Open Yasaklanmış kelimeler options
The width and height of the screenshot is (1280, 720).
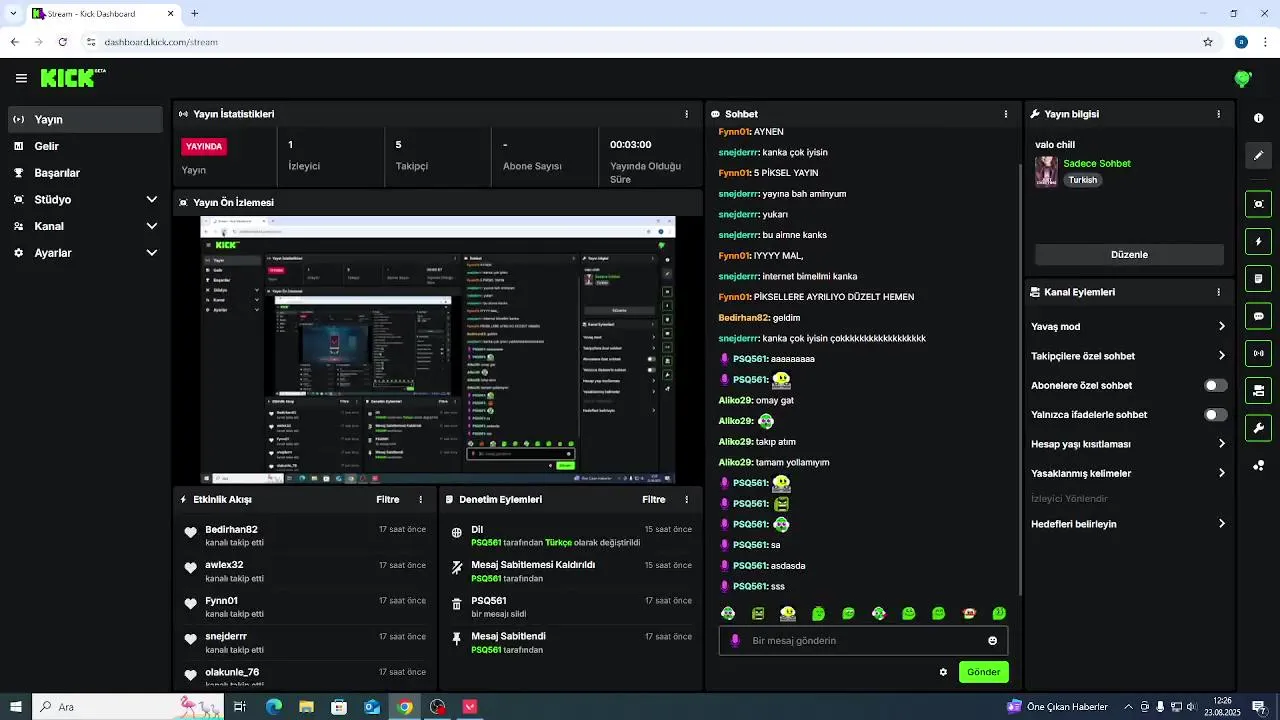point(1128,473)
